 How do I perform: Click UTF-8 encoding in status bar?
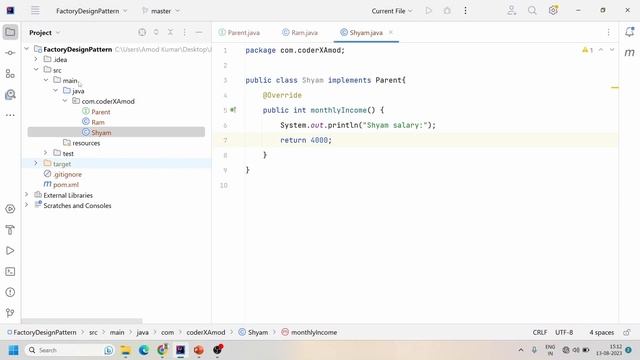pyautogui.click(x=564, y=332)
